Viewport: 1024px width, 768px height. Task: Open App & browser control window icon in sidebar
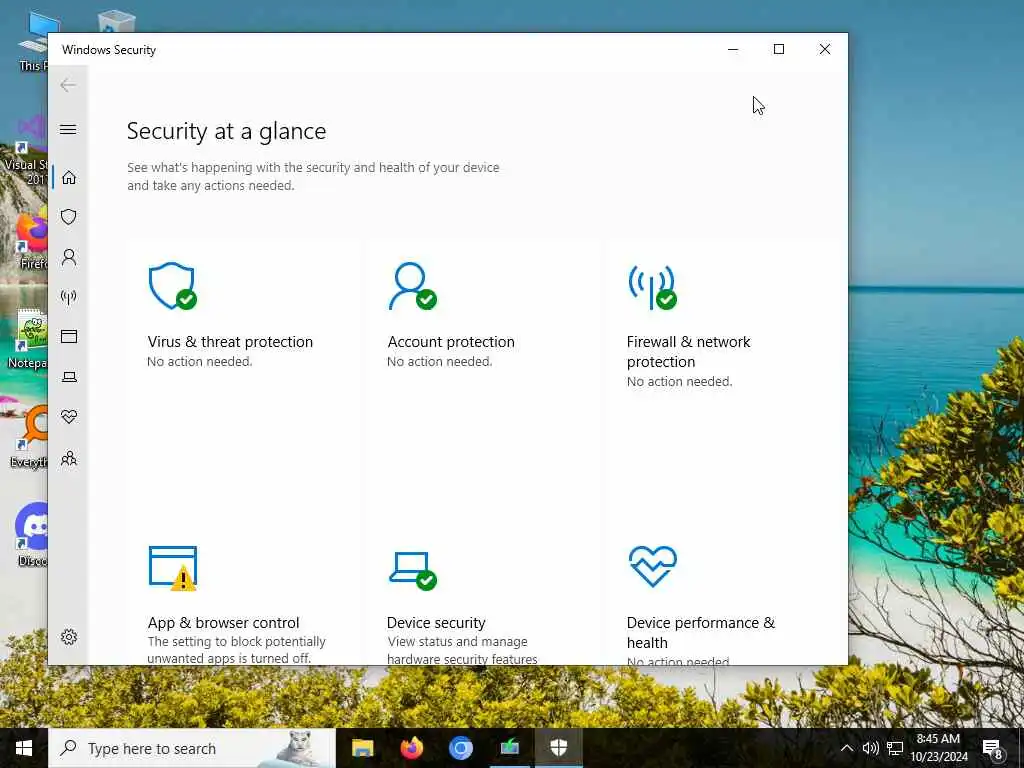(69, 336)
